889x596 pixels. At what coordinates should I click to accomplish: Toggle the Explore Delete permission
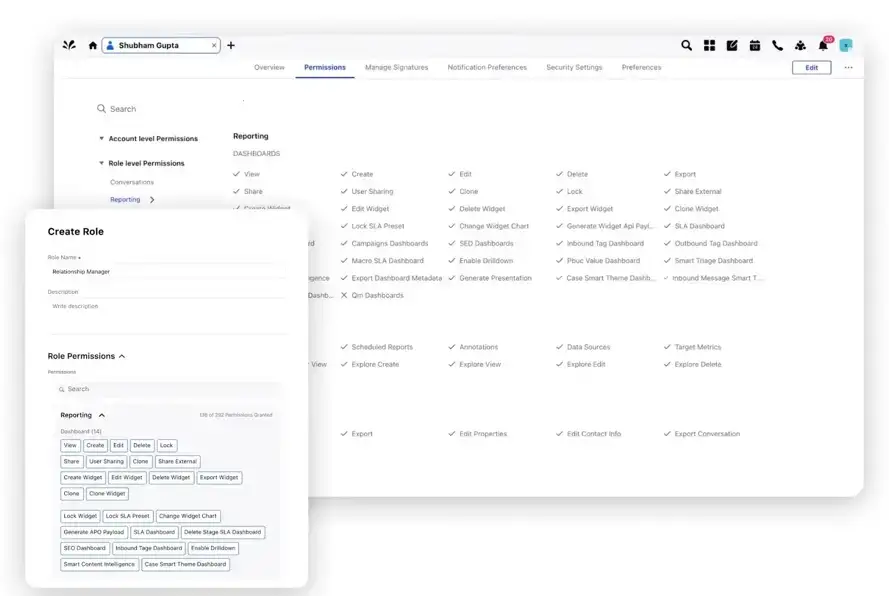click(x=667, y=364)
